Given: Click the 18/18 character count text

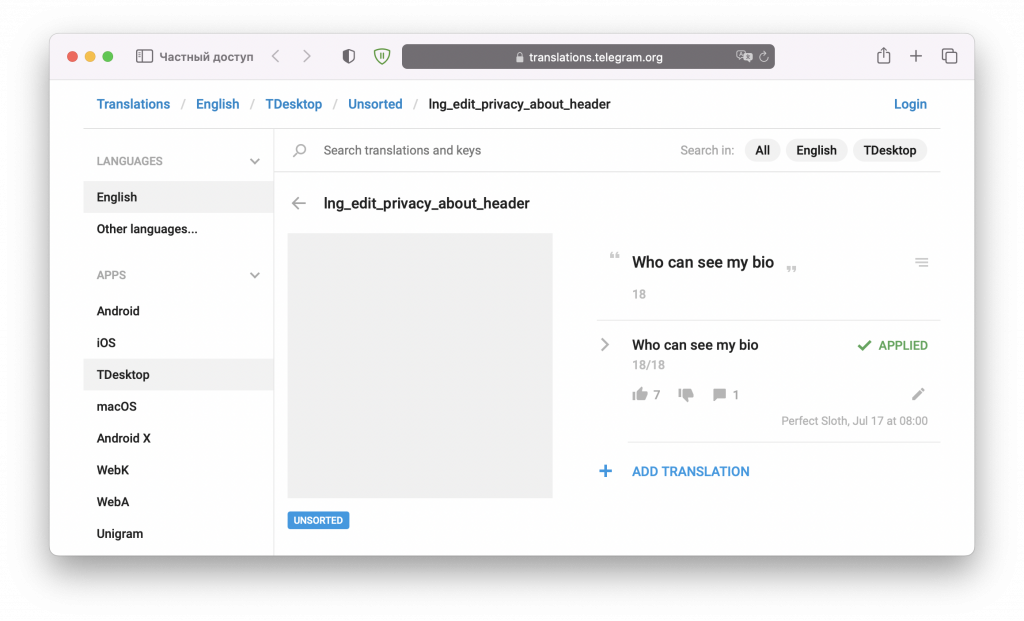Looking at the screenshot, I should click(x=648, y=365).
